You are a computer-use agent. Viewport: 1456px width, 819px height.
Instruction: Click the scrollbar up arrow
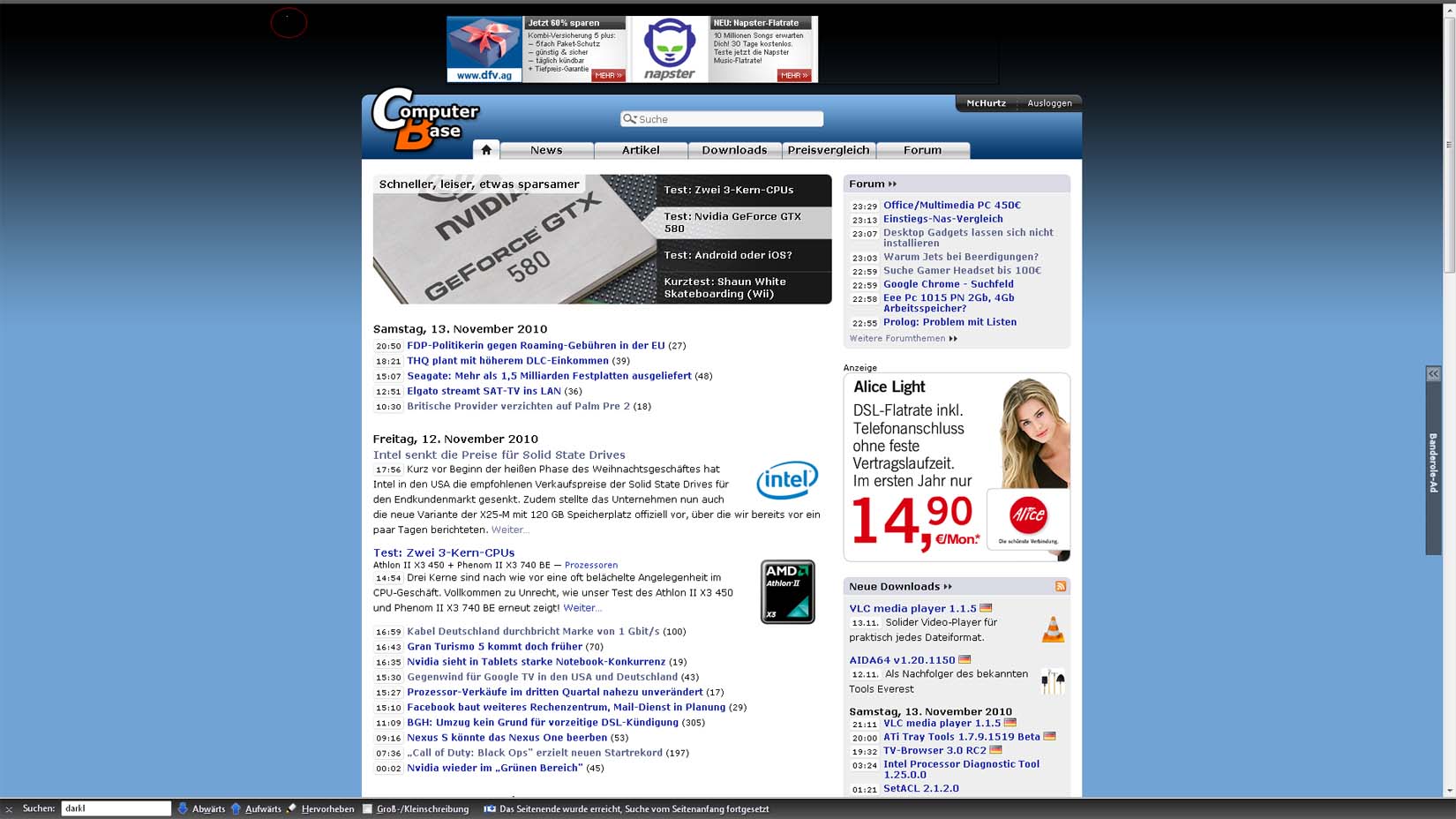click(x=1449, y=10)
